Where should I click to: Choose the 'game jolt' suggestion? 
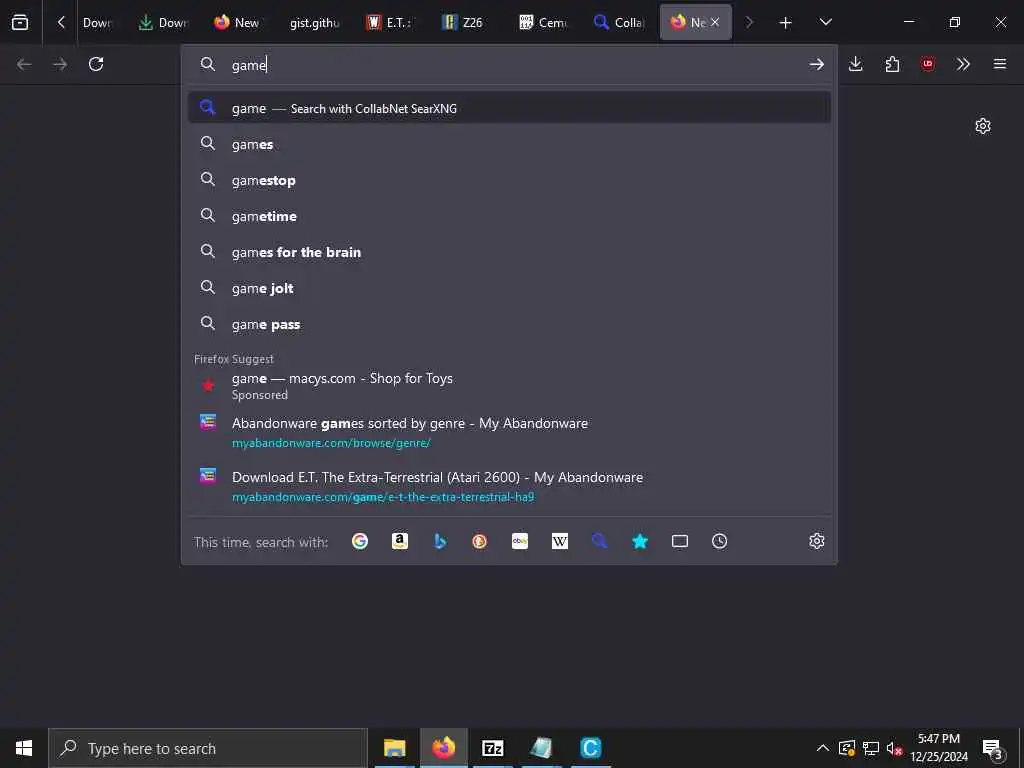click(x=509, y=288)
